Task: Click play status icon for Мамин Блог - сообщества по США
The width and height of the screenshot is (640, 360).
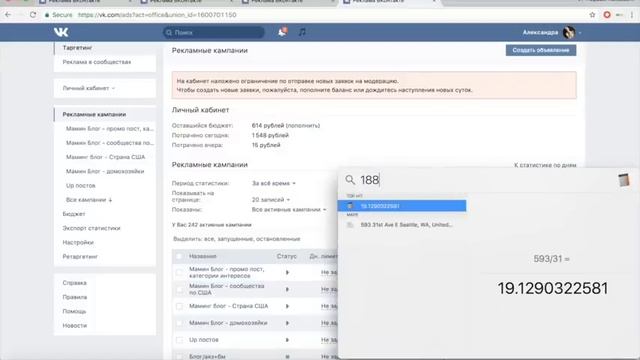Action: tap(287, 289)
